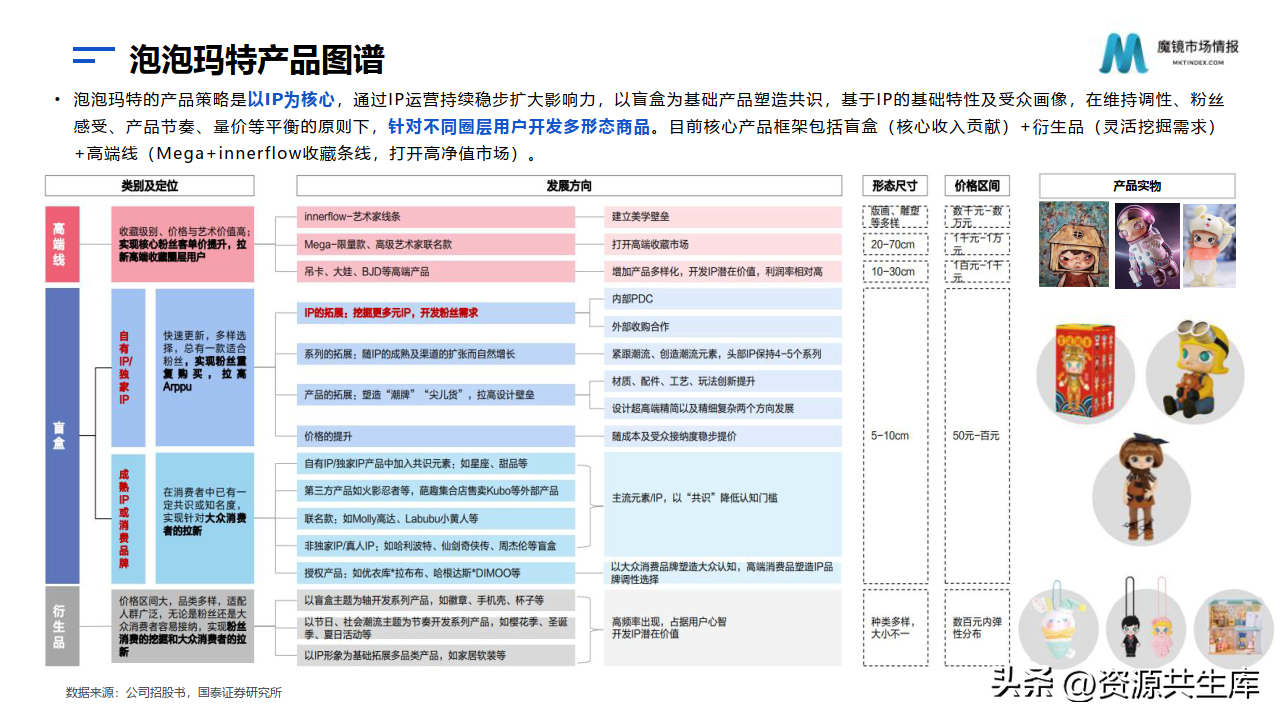Click the 材质、配件、工艺、玩法创新提升 cell
Screen dimensions: 1280x720
tap(725, 381)
